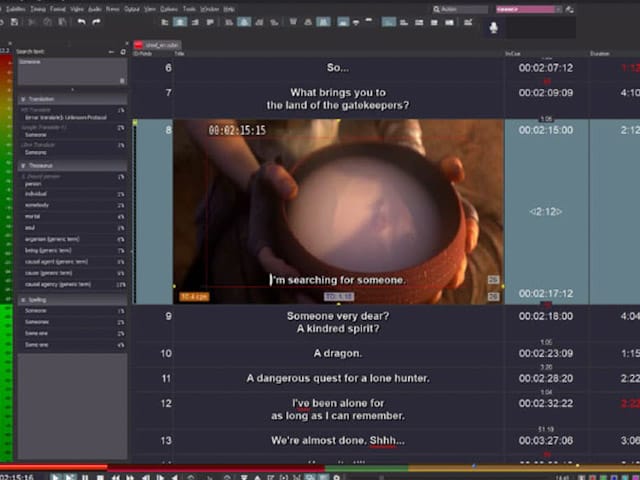Click the green segment of the timeline bar

point(367,468)
